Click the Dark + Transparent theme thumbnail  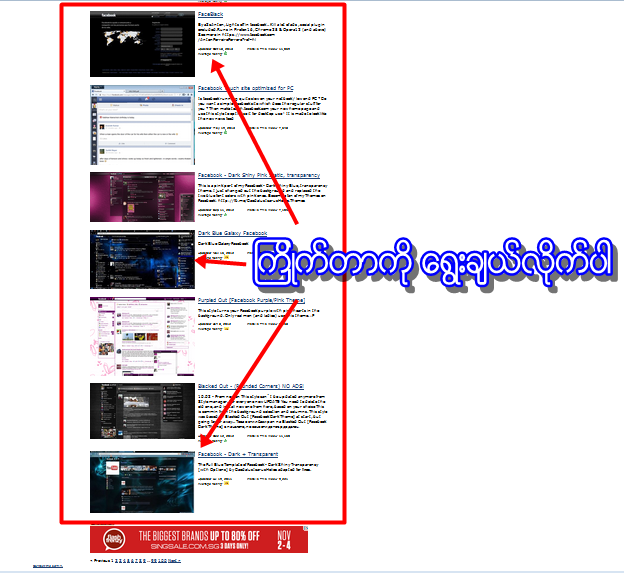pos(142,482)
